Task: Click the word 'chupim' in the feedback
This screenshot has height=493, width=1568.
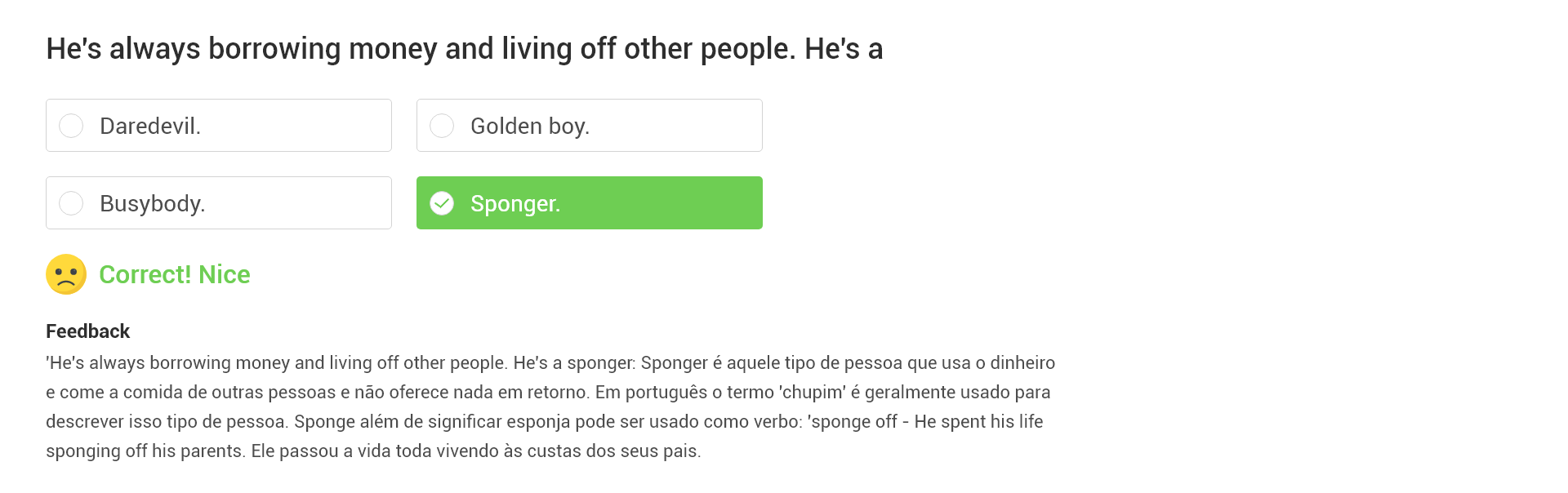Action: (x=814, y=393)
